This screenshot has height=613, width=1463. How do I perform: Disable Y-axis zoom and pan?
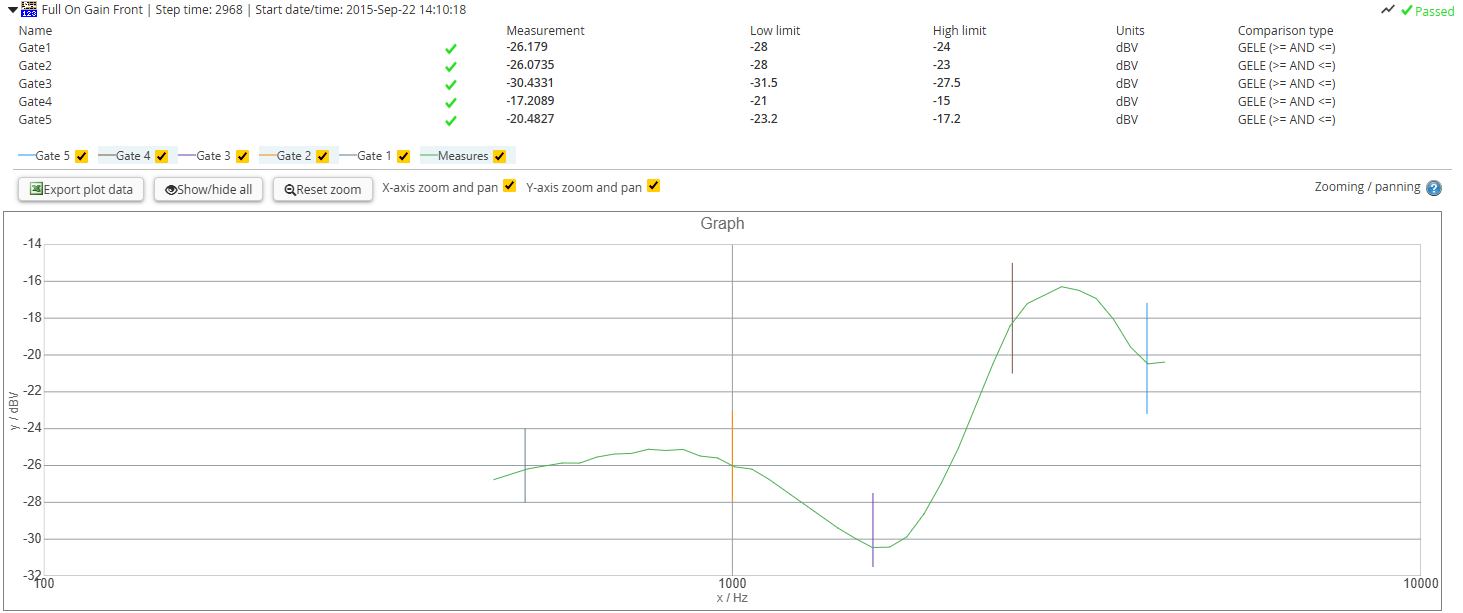click(x=654, y=186)
